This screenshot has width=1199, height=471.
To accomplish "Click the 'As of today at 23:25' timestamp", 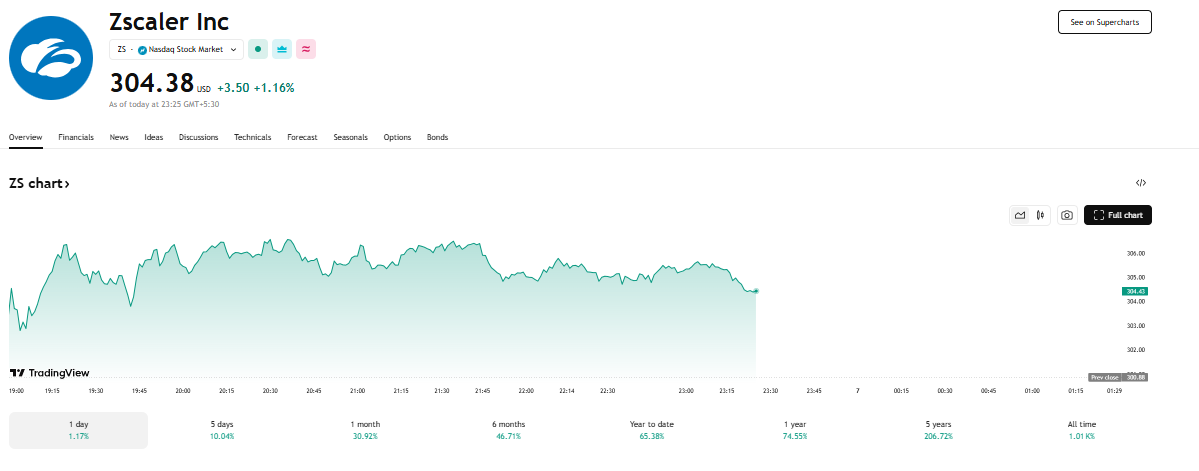I will (164, 104).
